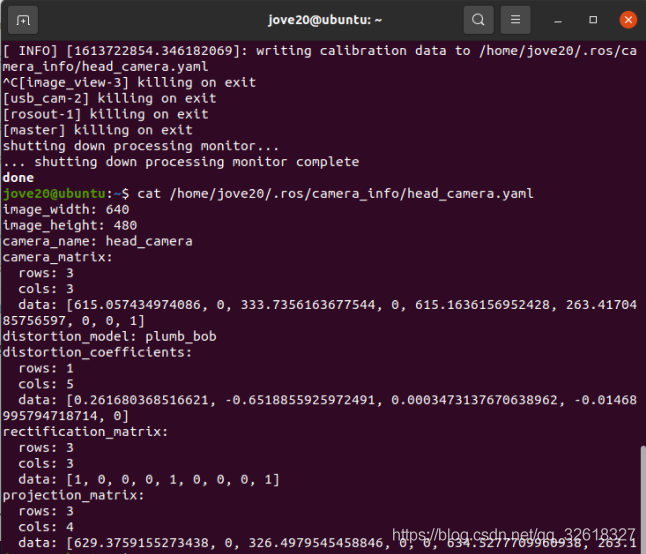Click the value -0.6518855925972491
The image size is (646, 554).
300,400
